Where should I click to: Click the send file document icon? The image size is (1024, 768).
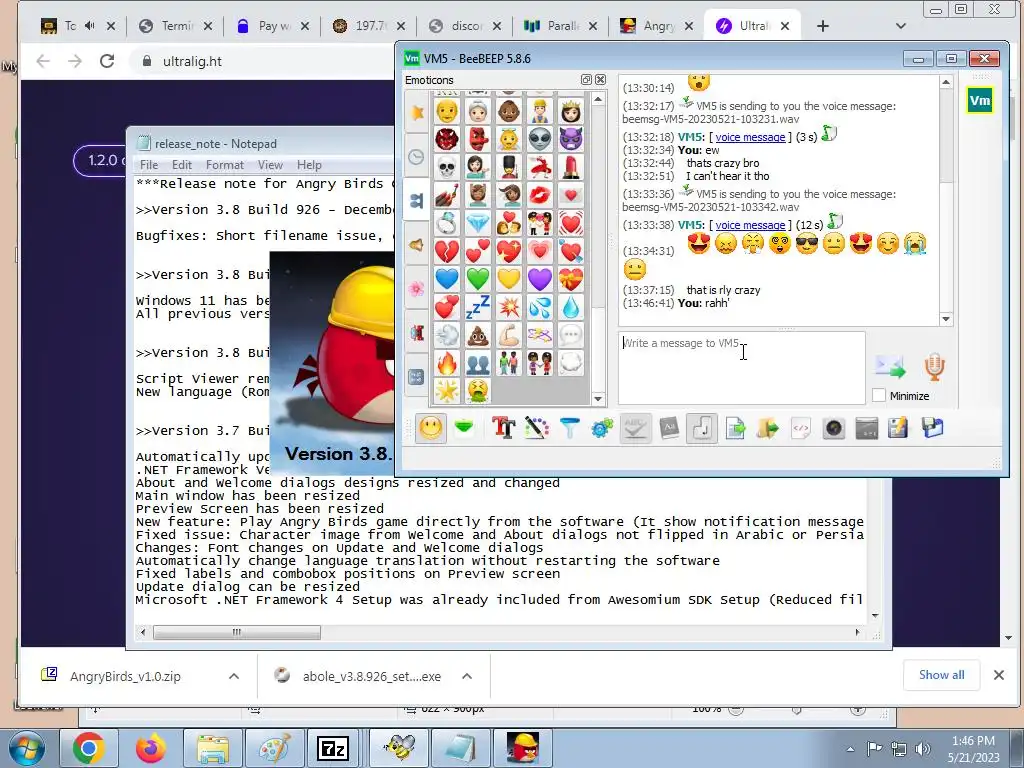[735, 428]
